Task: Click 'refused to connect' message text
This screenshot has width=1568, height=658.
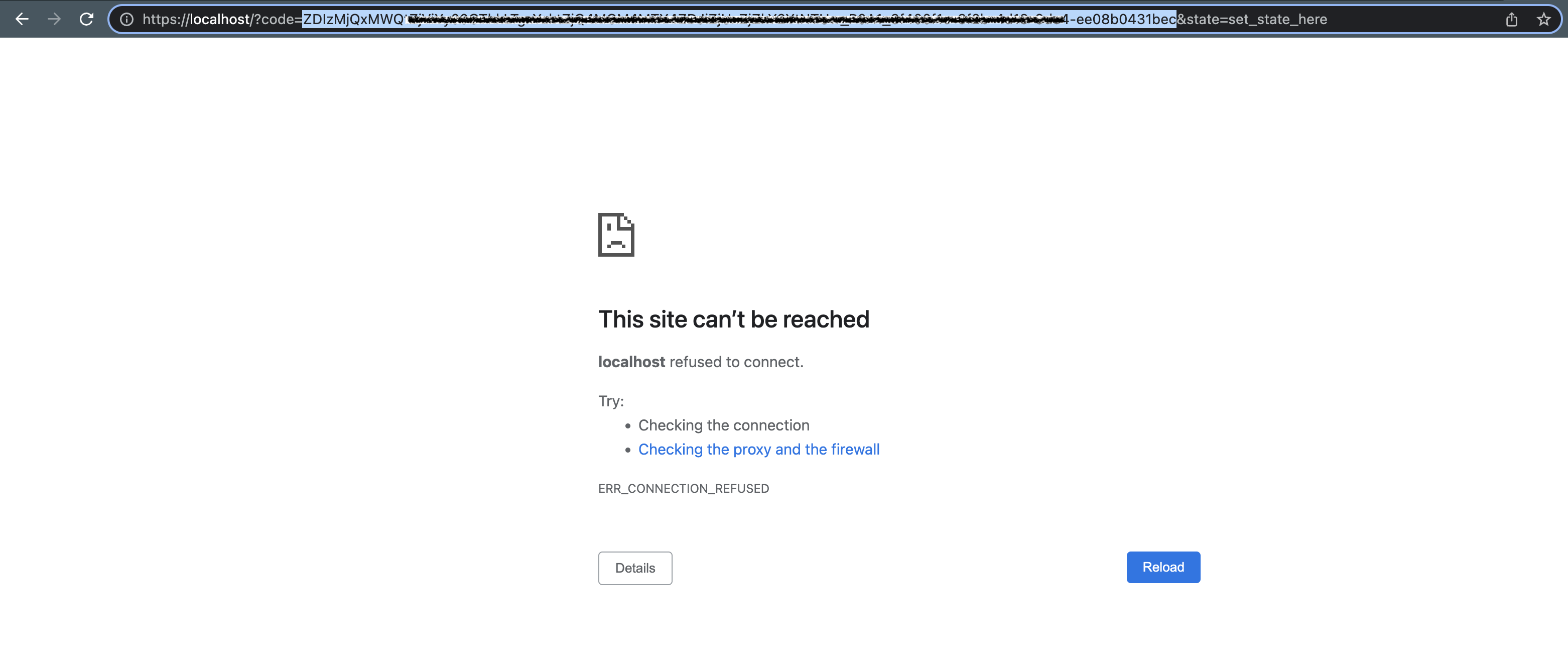Action: [x=736, y=362]
